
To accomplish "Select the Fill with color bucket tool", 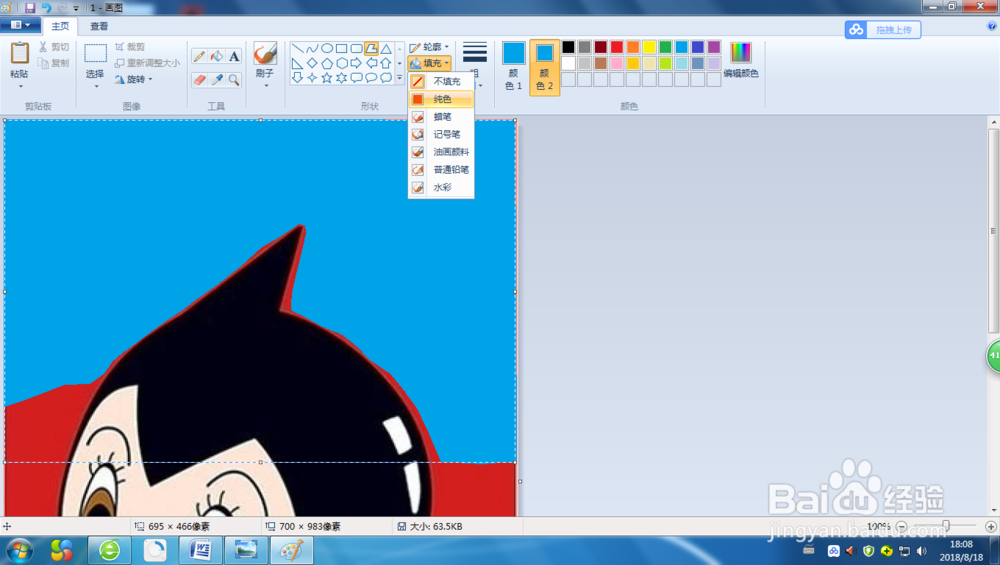I will [x=217, y=56].
